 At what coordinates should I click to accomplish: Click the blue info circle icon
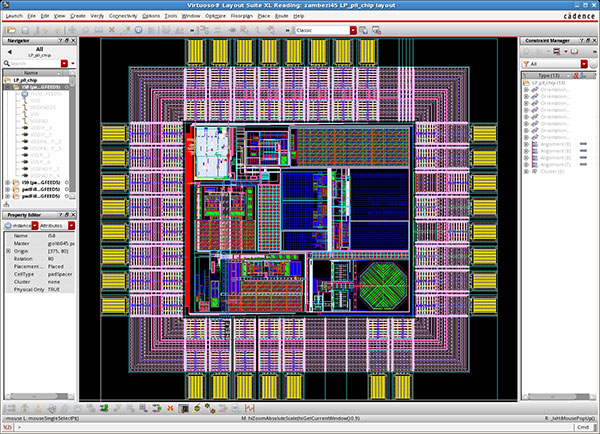[x=139, y=30]
